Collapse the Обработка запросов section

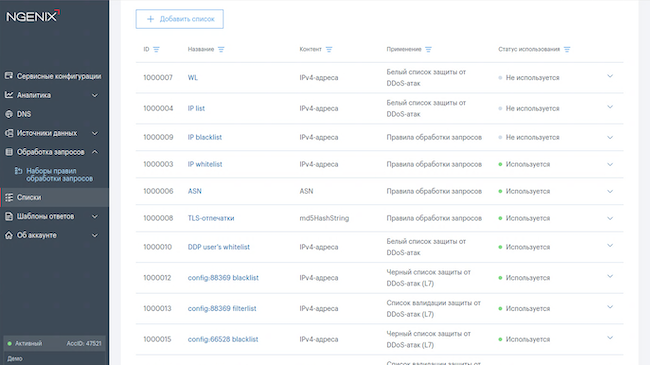pos(95,152)
